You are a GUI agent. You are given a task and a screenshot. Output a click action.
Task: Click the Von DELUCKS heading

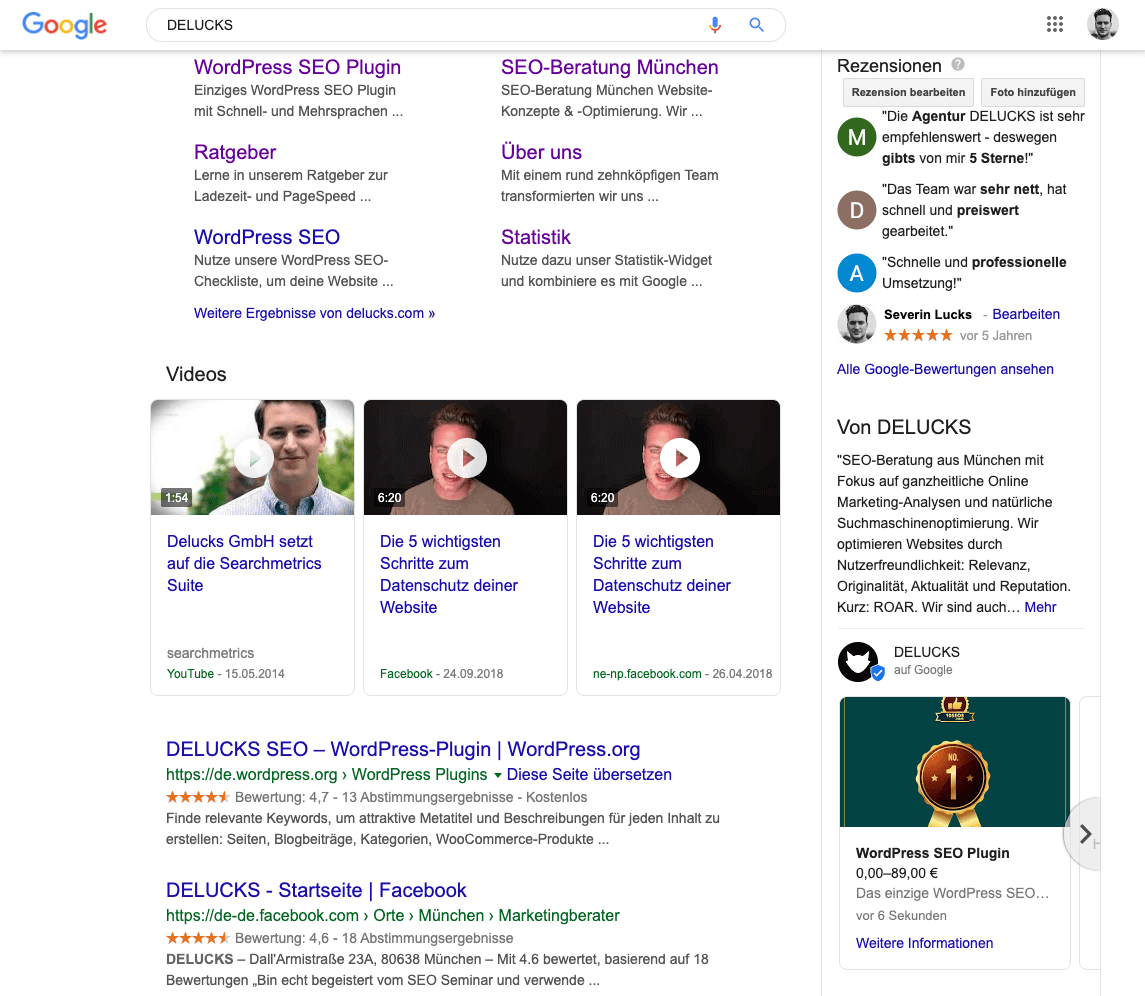904,426
